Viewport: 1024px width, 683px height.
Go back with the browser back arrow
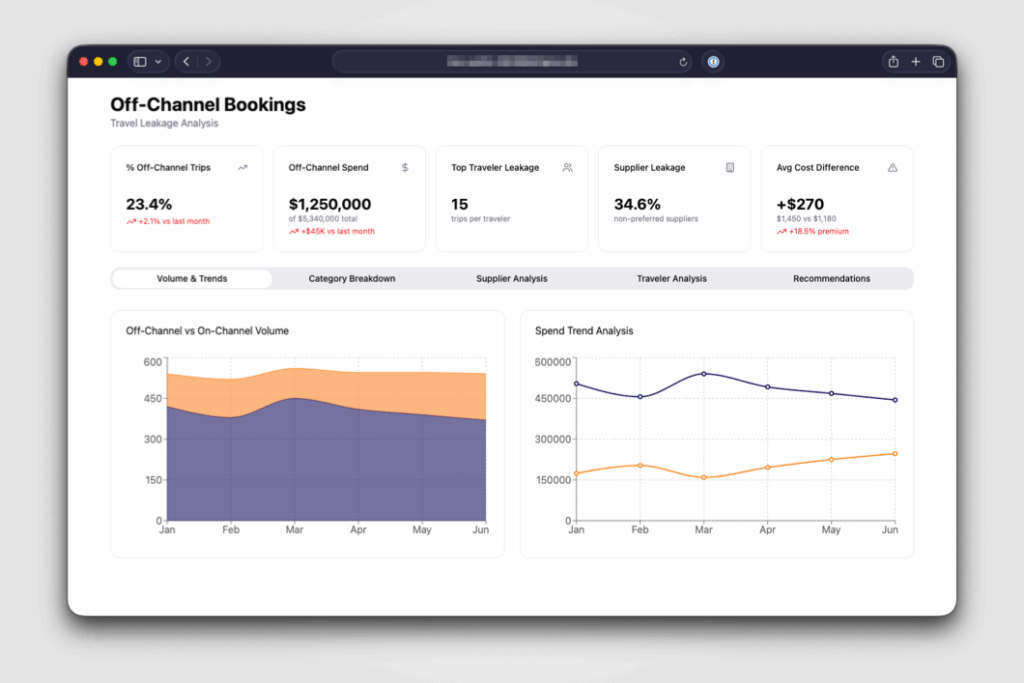point(187,61)
